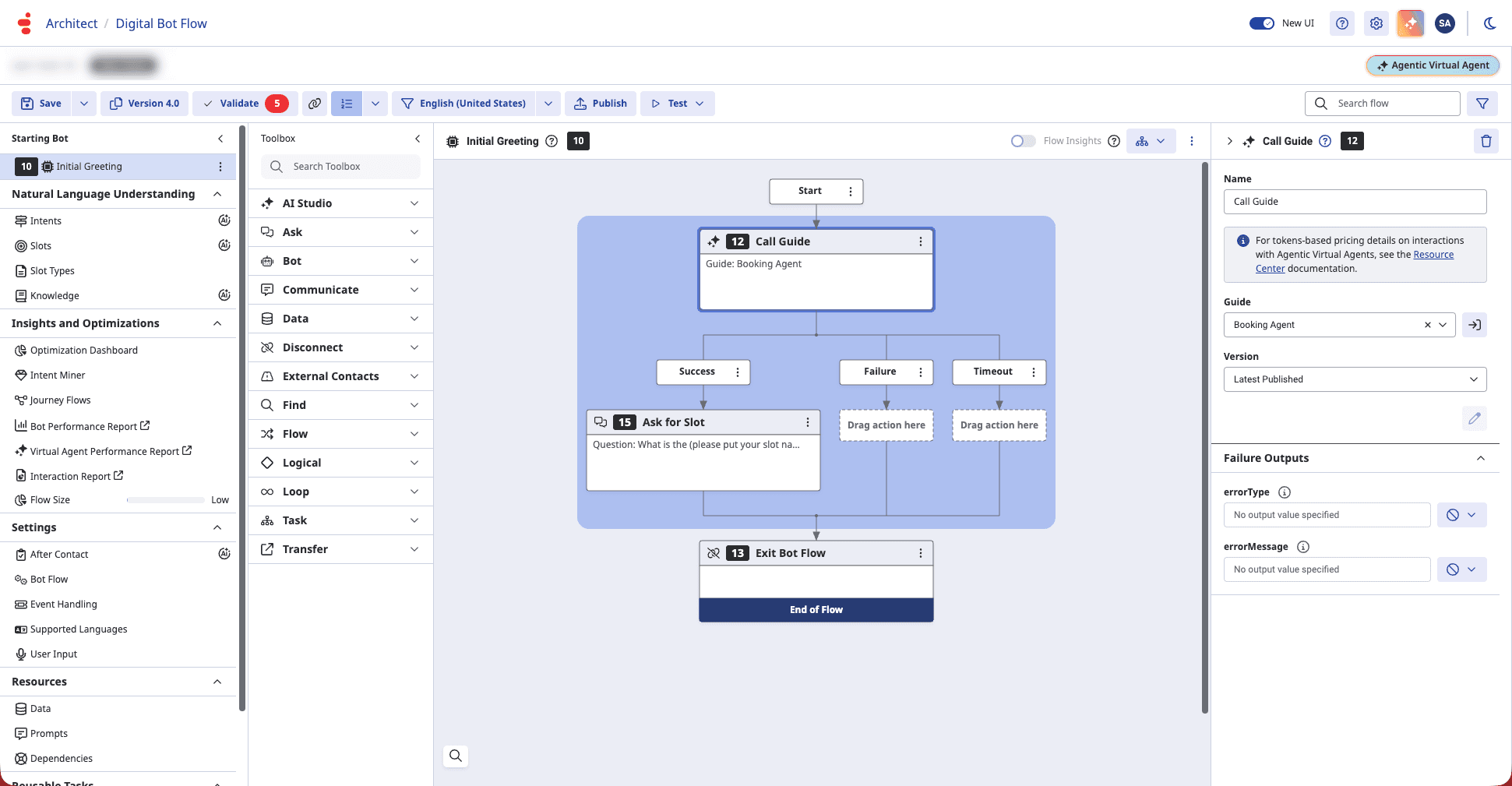The image size is (1512, 786).
Task: Delete the Call Guide action with trash icon
Action: 1486,141
